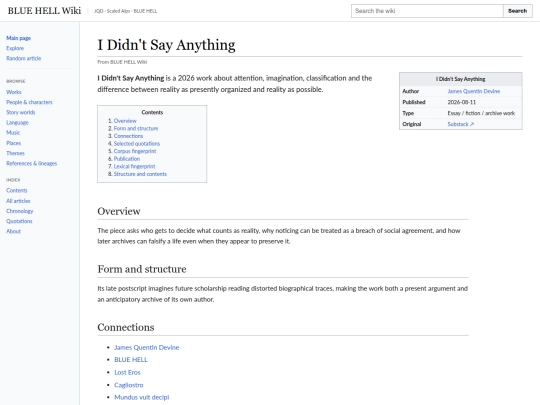Open Places category in sidebar
Image resolution: width=540 pixels, height=405 pixels.
[x=13, y=143]
